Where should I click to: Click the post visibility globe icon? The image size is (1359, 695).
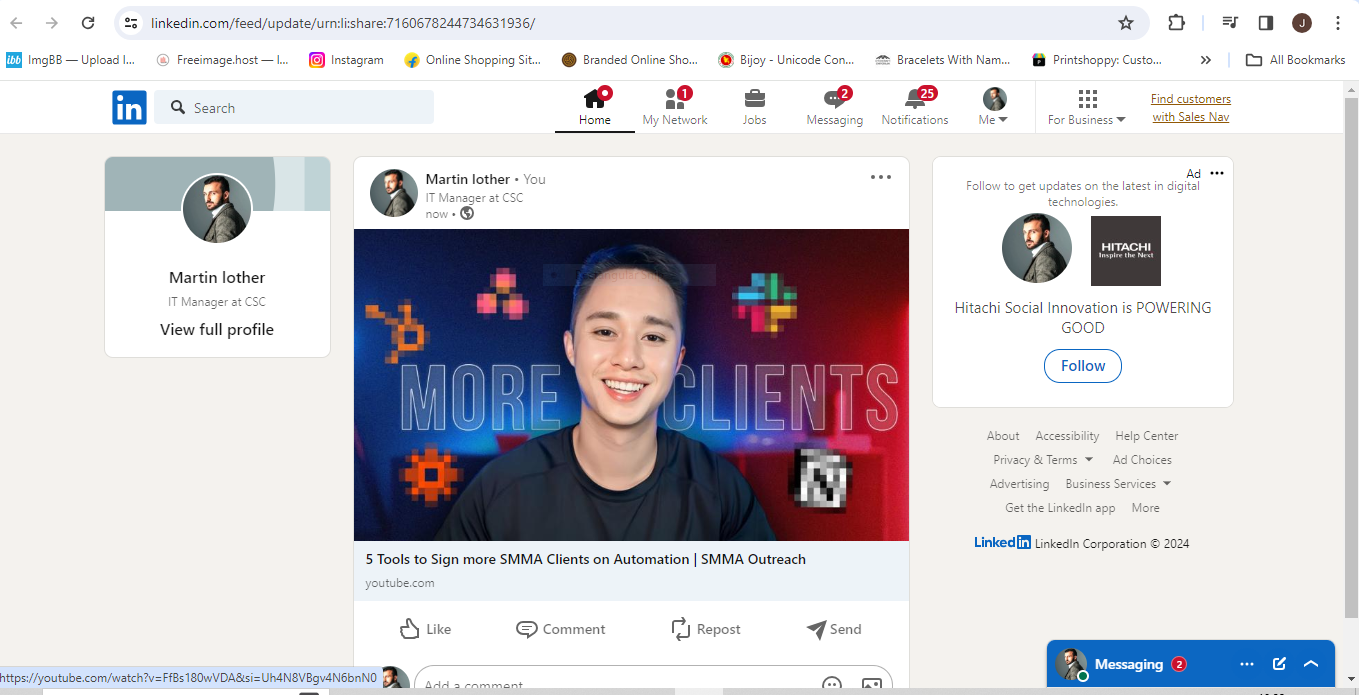467,214
